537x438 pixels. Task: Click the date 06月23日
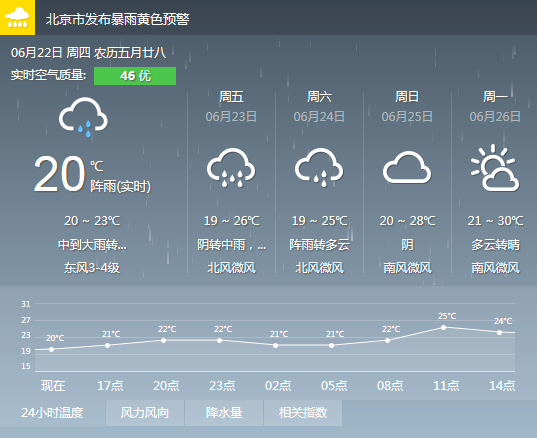[x=231, y=117]
